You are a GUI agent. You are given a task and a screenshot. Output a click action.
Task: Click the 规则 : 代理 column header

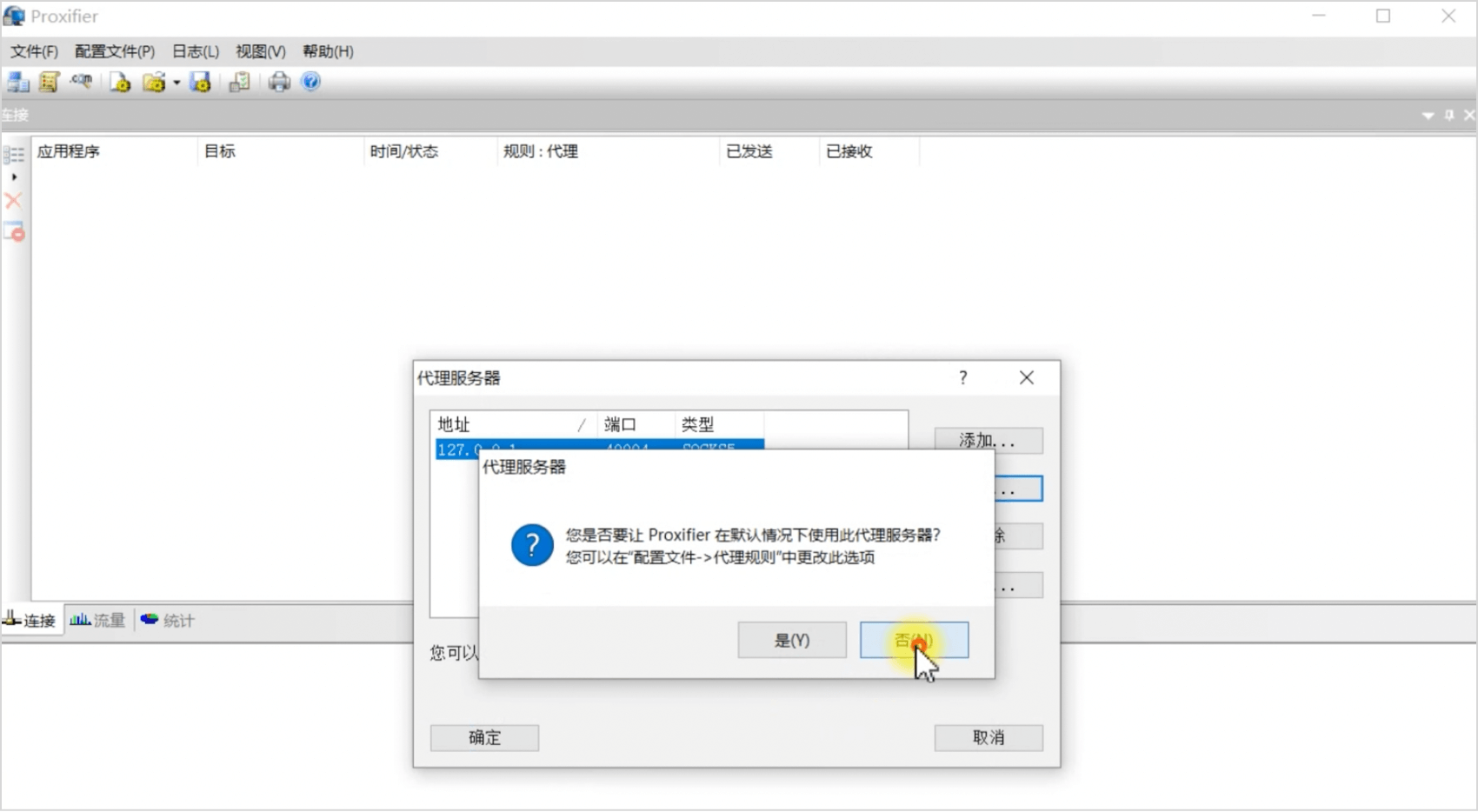[x=609, y=151]
